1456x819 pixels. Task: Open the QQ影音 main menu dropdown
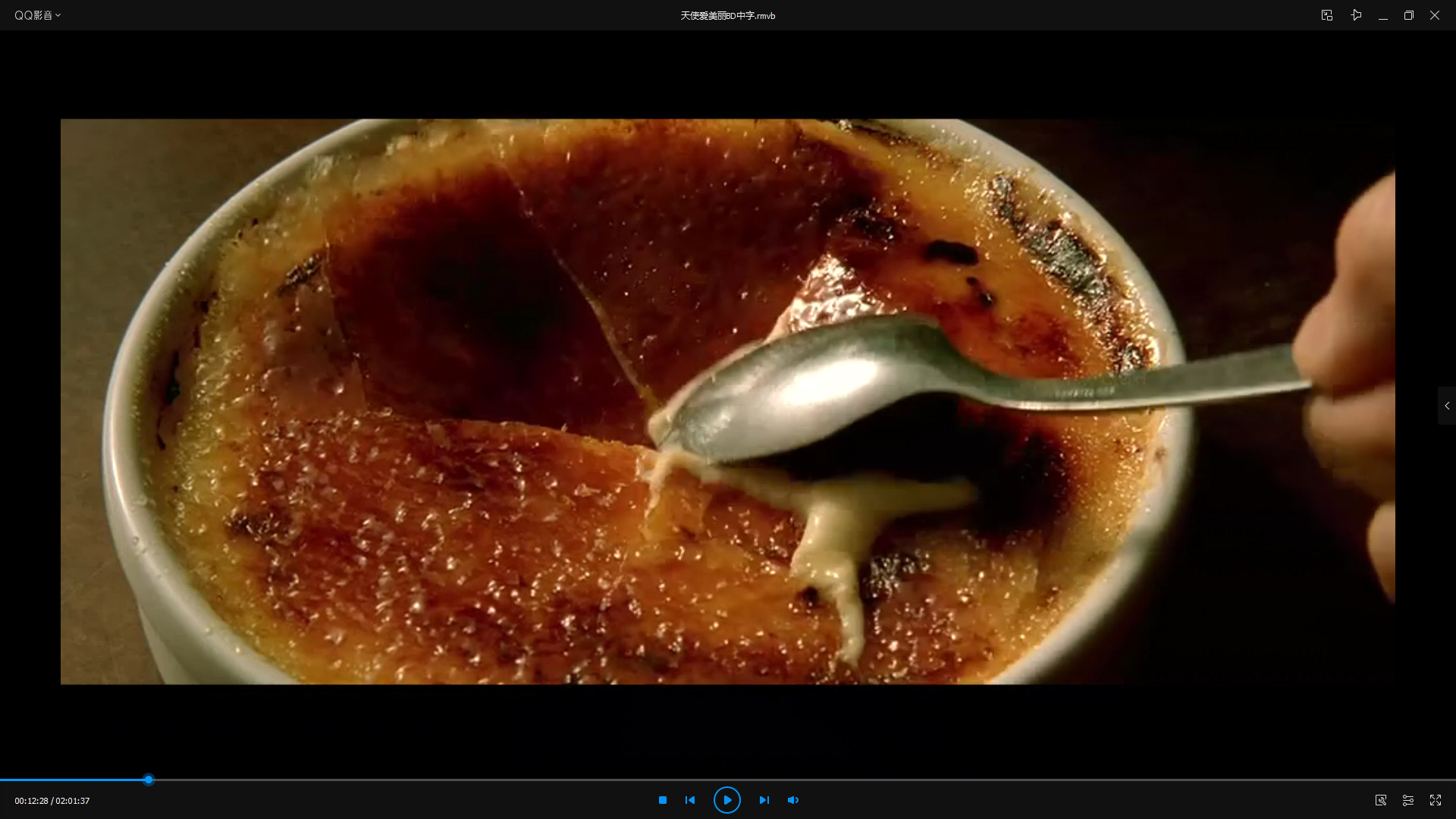(x=37, y=15)
